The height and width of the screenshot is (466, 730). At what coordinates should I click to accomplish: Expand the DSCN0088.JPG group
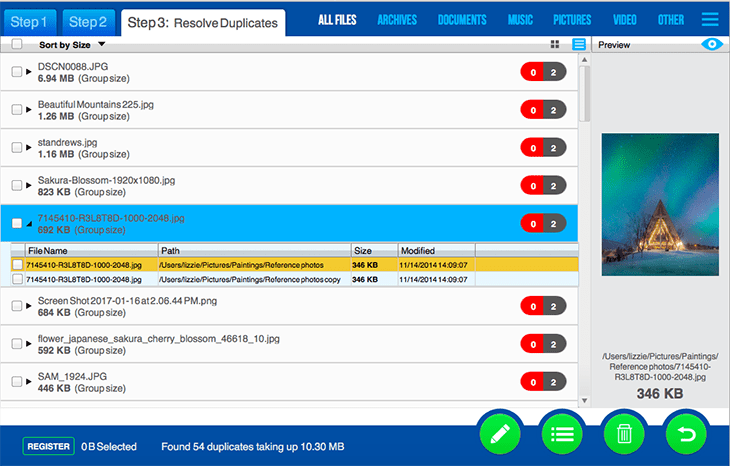(29, 72)
